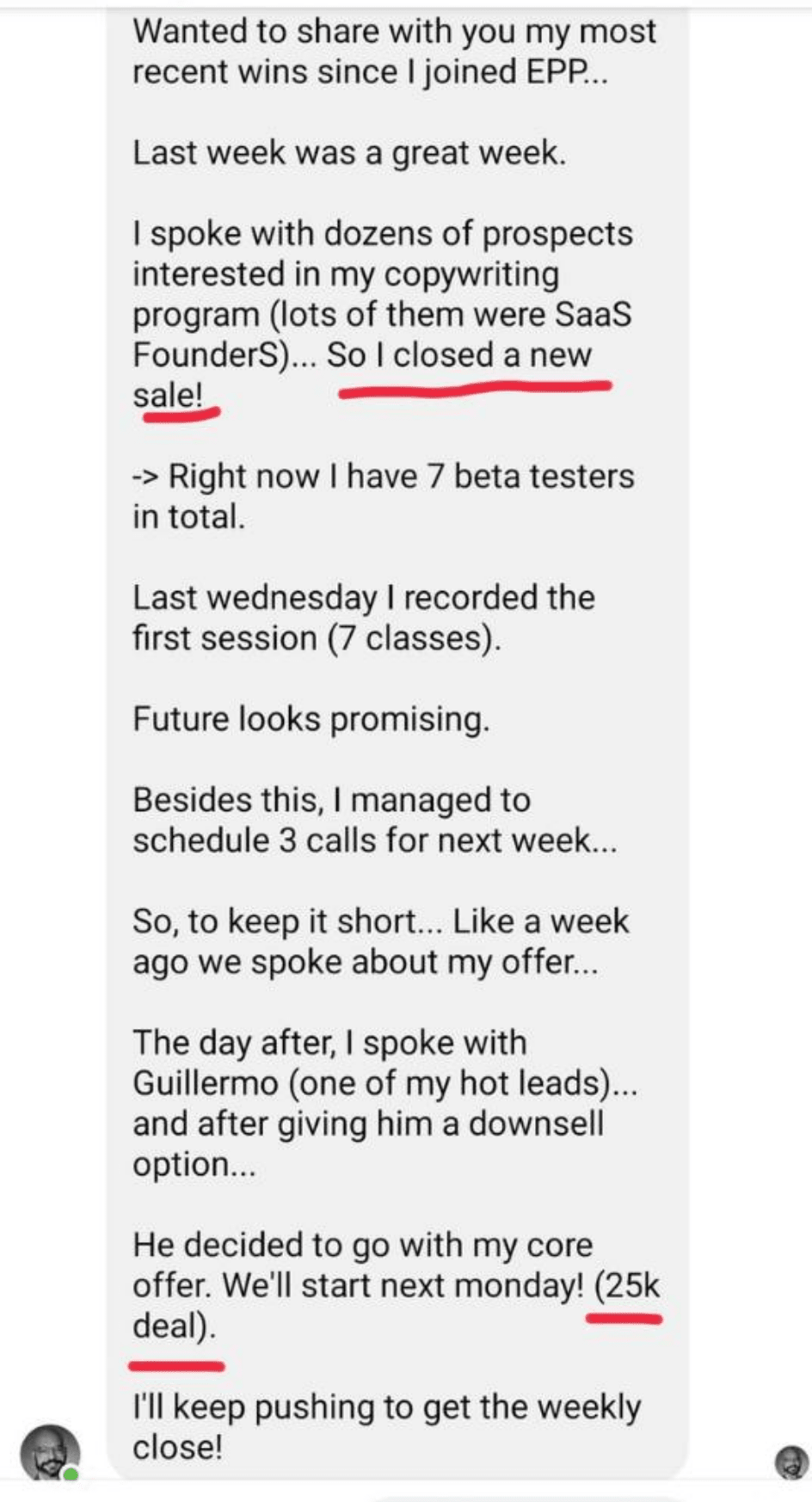The width and height of the screenshot is (812, 1502).
Task: Click the red underline beneath '(25k'
Action: (x=624, y=1318)
